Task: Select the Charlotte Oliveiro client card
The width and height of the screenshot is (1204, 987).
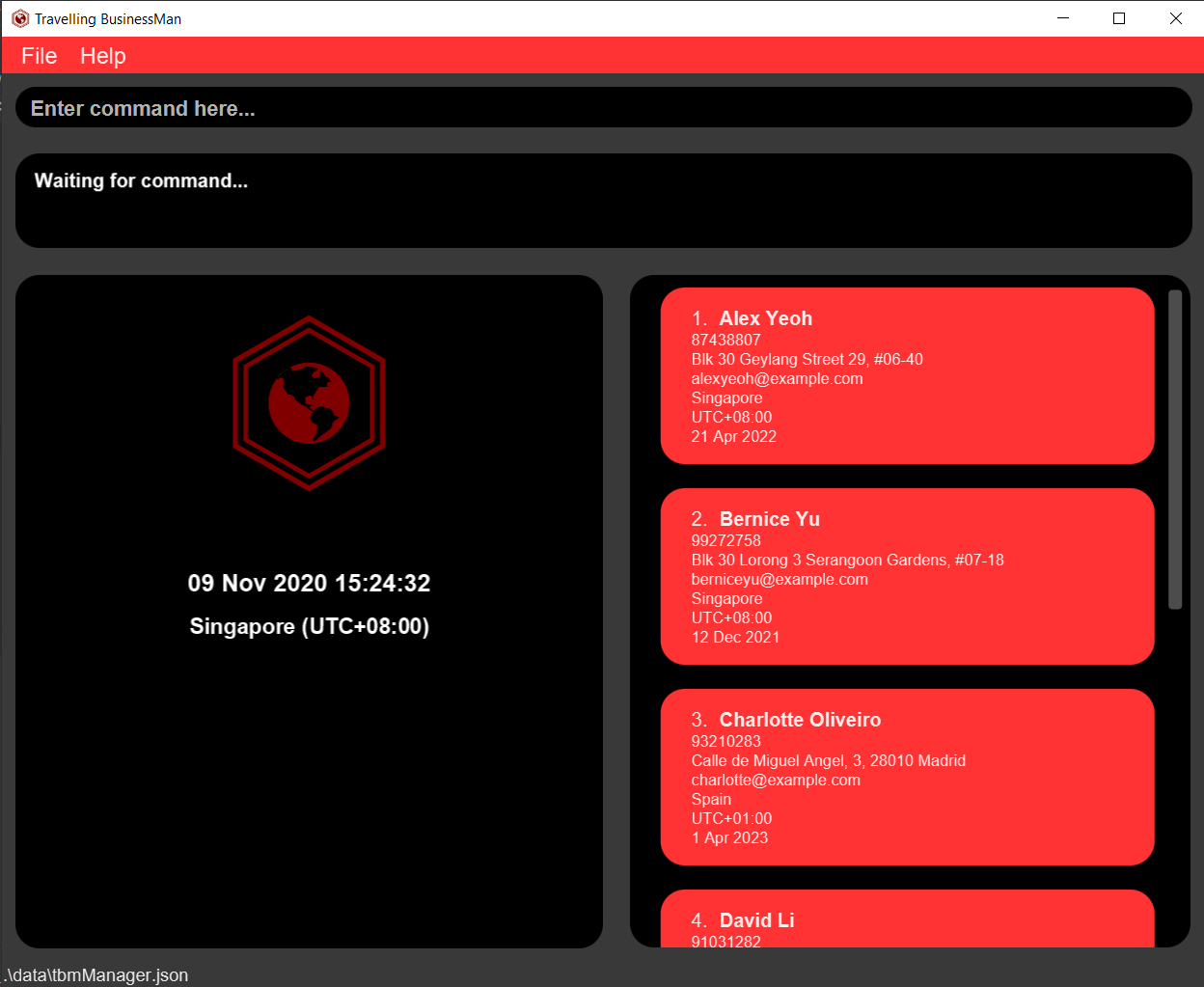Action: [x=907, y=778]
